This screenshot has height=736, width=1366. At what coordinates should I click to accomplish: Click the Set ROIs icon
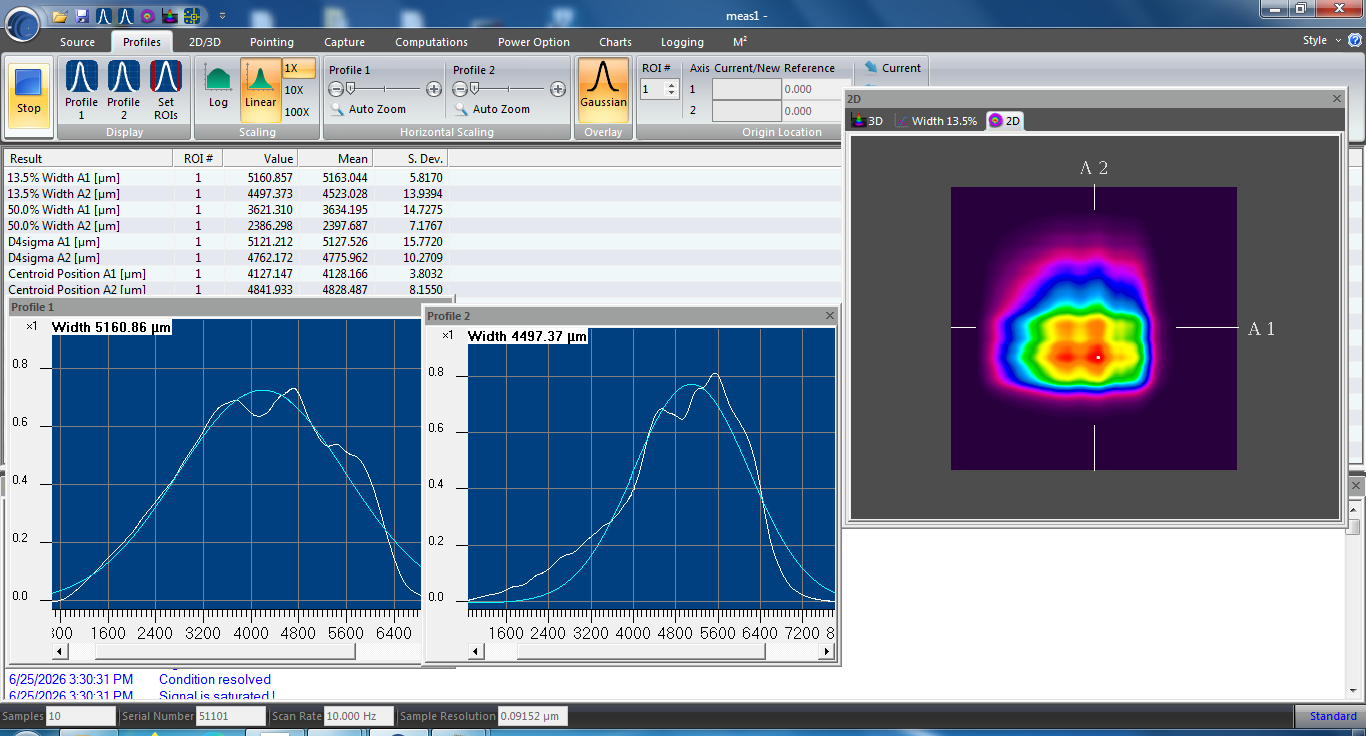[x=165, y=90]
